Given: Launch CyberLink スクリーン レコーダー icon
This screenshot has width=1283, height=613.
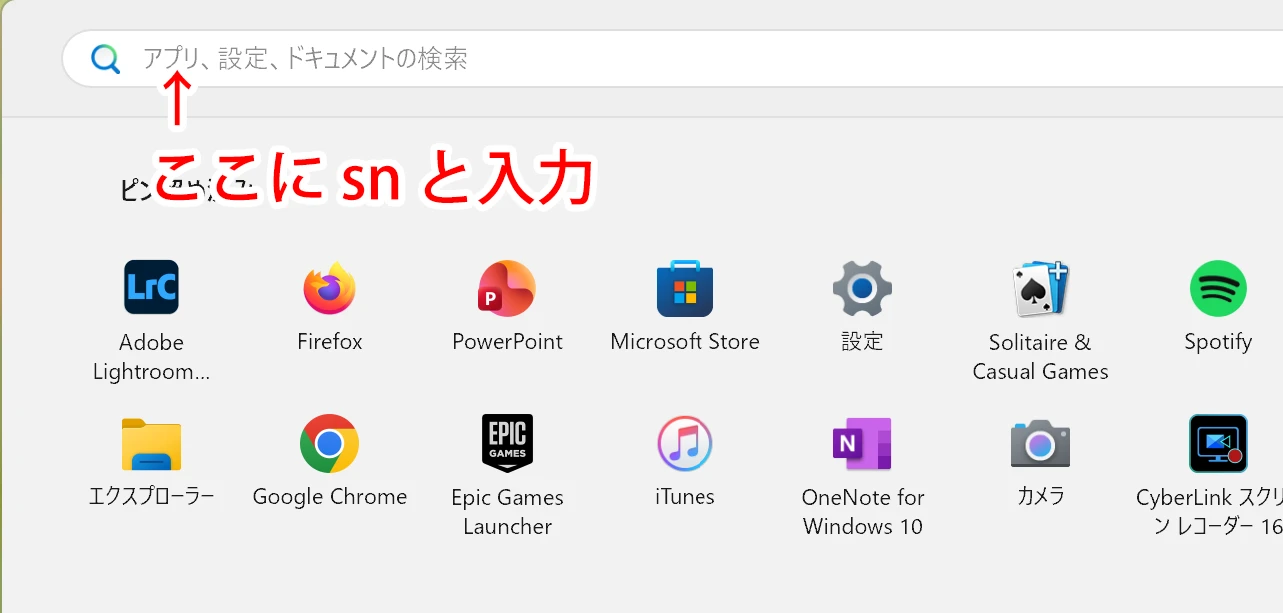Looking at the screenshot, I should [1218, 444].
